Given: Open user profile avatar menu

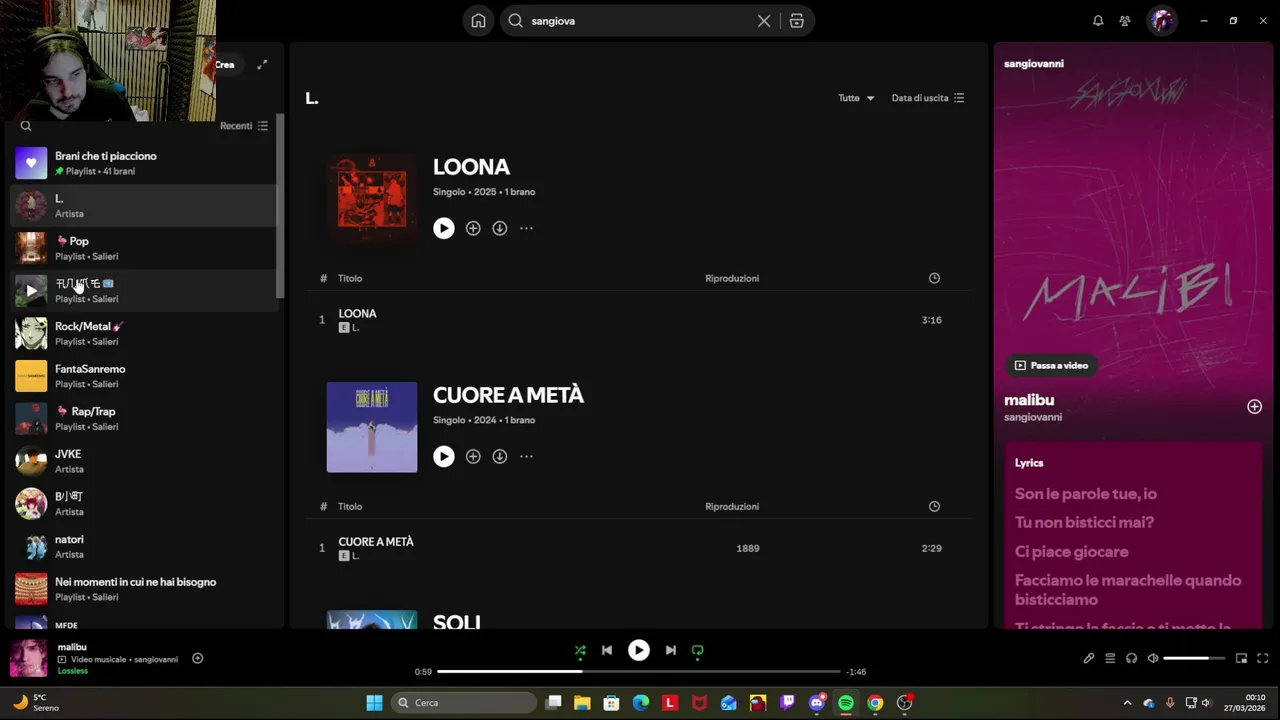Looking at the screenshot, I should (1161, 21).
